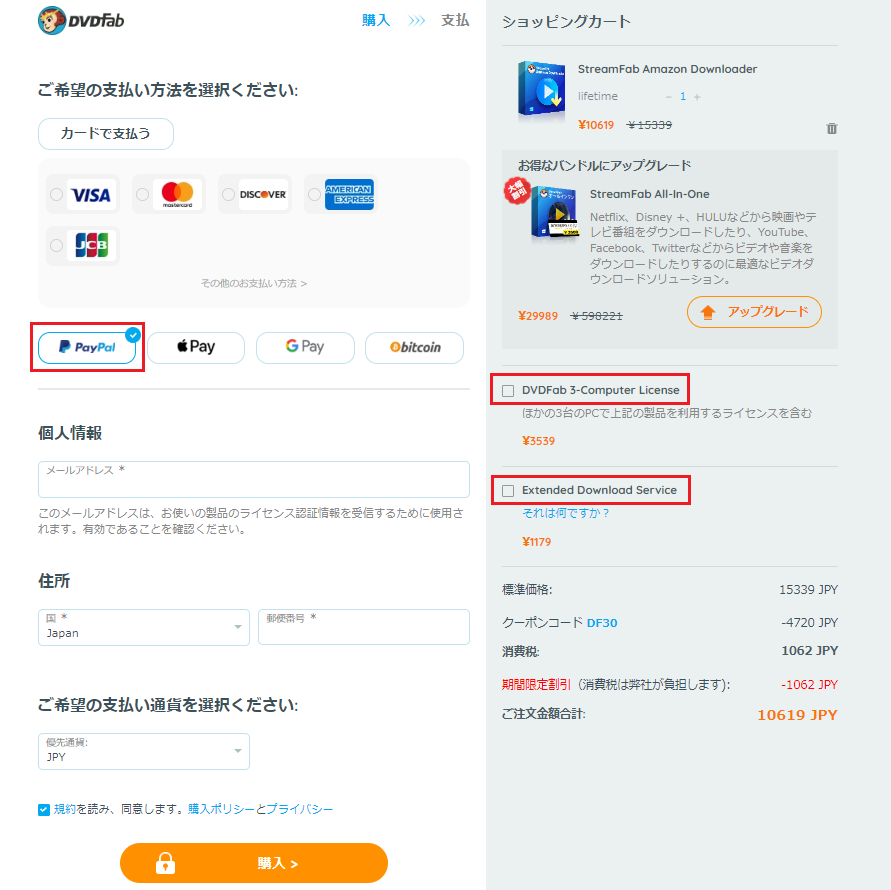Click the カードで支払う button

[106, 134]
